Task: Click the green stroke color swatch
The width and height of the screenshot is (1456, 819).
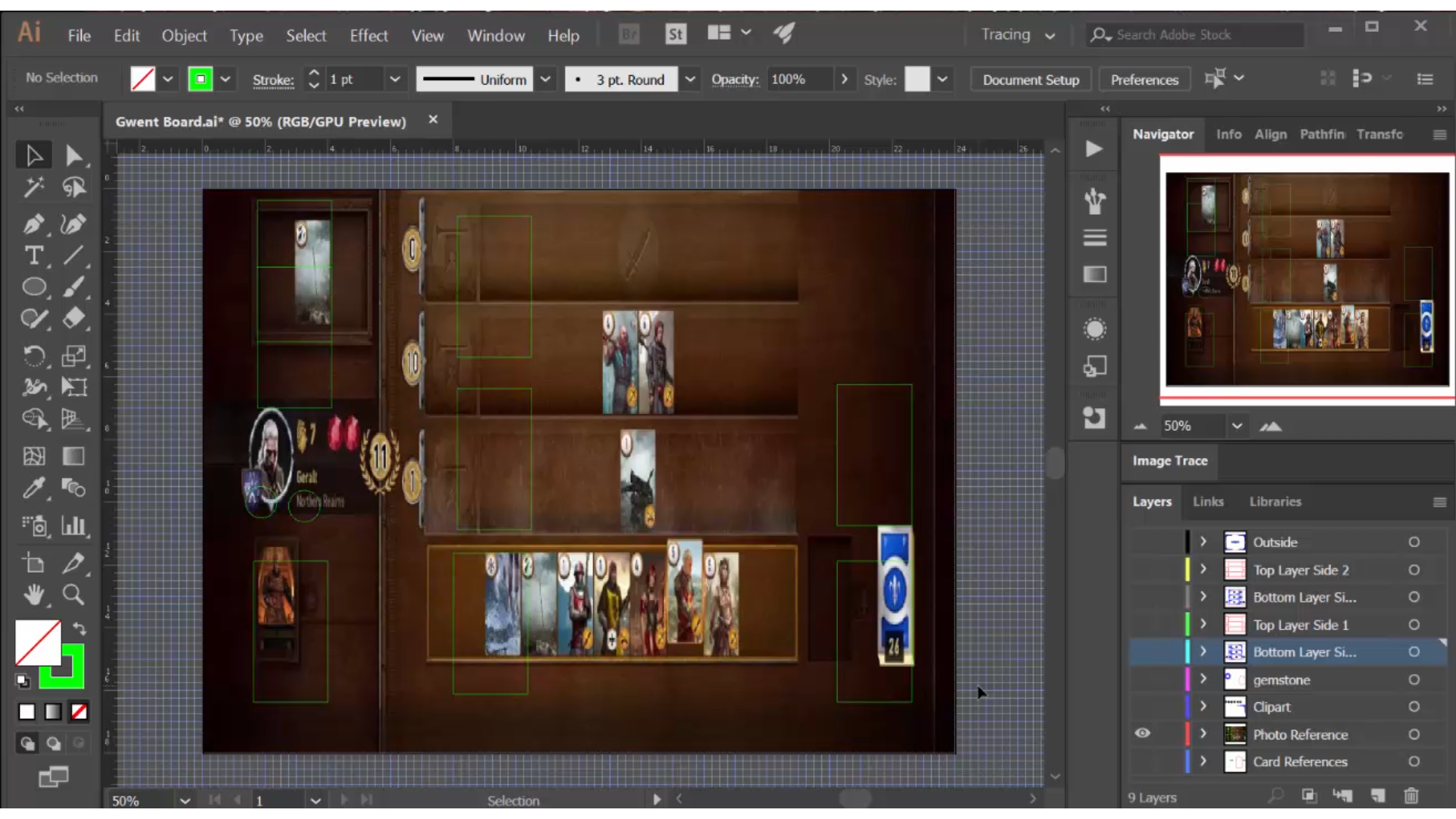Action: click(x=200, y=79)
